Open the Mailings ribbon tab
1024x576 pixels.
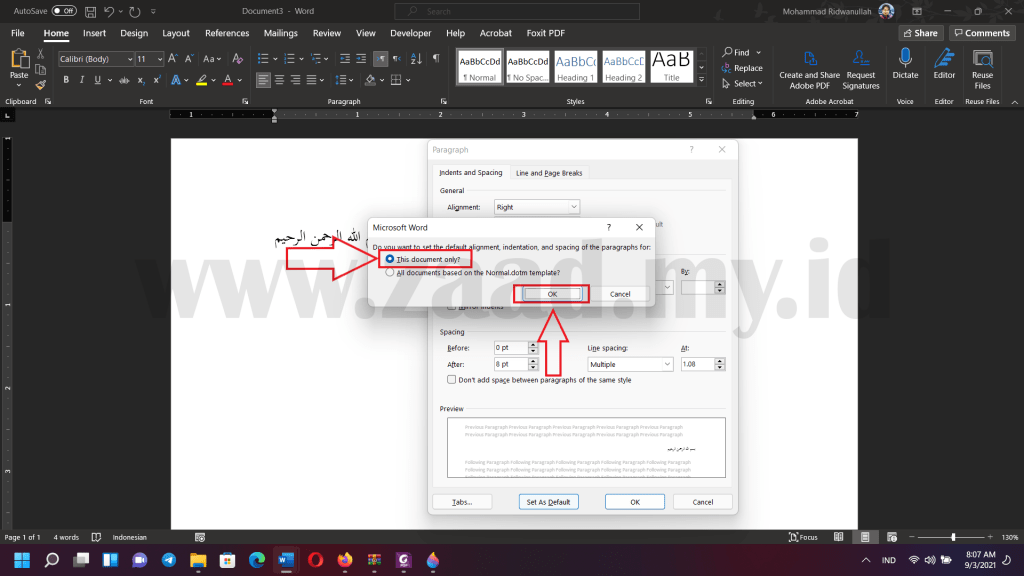(x=280, y=33)
